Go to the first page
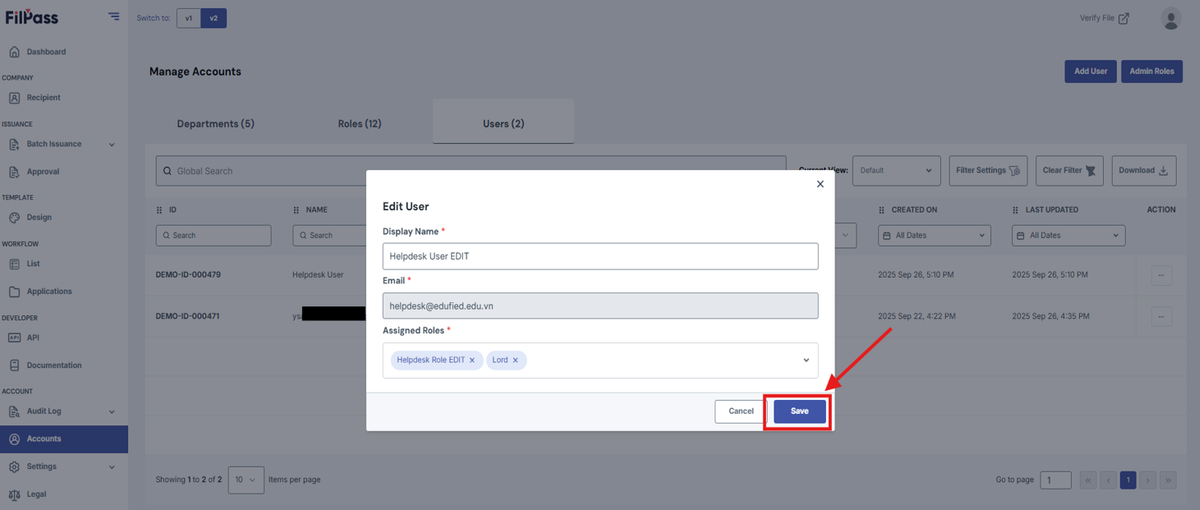This screenshot has height=510, width=1200. (1088, 480)
